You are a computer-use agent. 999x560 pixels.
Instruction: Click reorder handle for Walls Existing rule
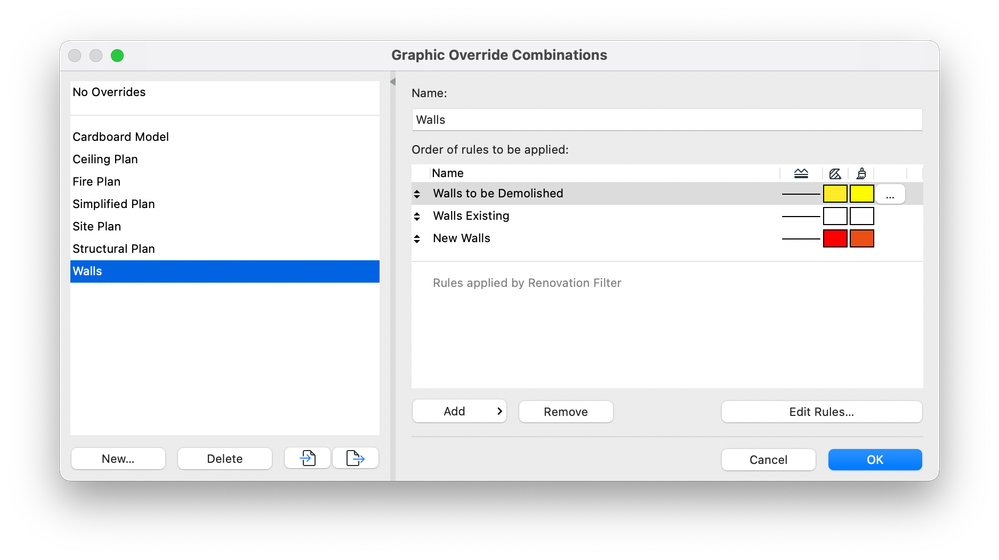[x=418, y=216]
